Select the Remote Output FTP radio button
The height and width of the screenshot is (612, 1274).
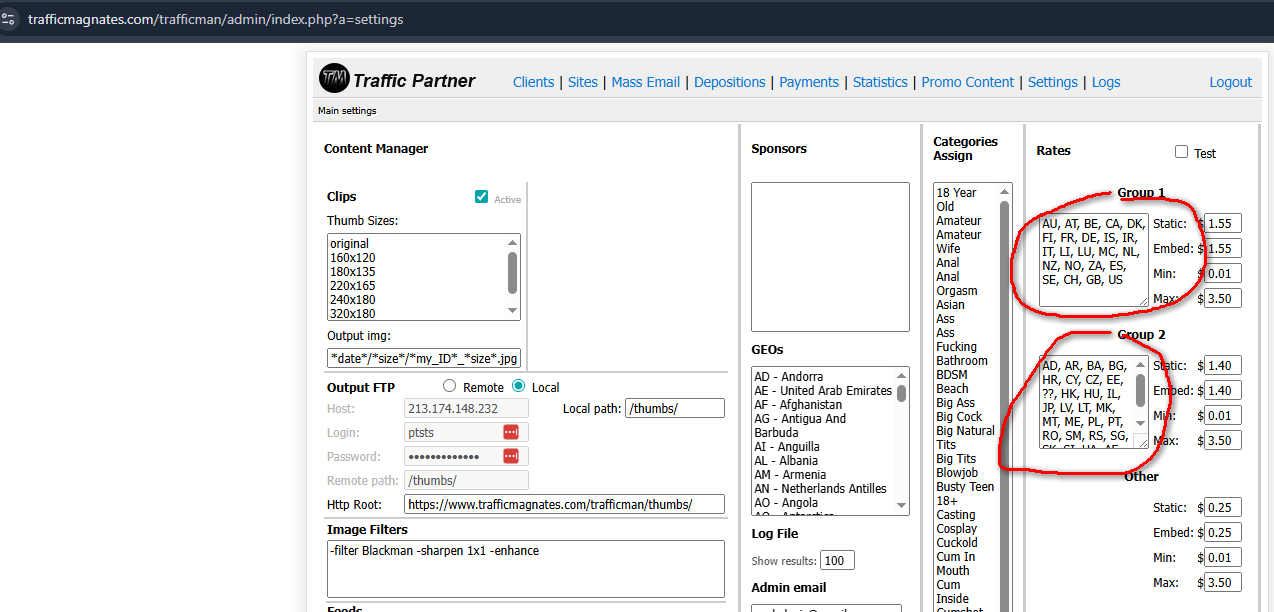point(449,386)
